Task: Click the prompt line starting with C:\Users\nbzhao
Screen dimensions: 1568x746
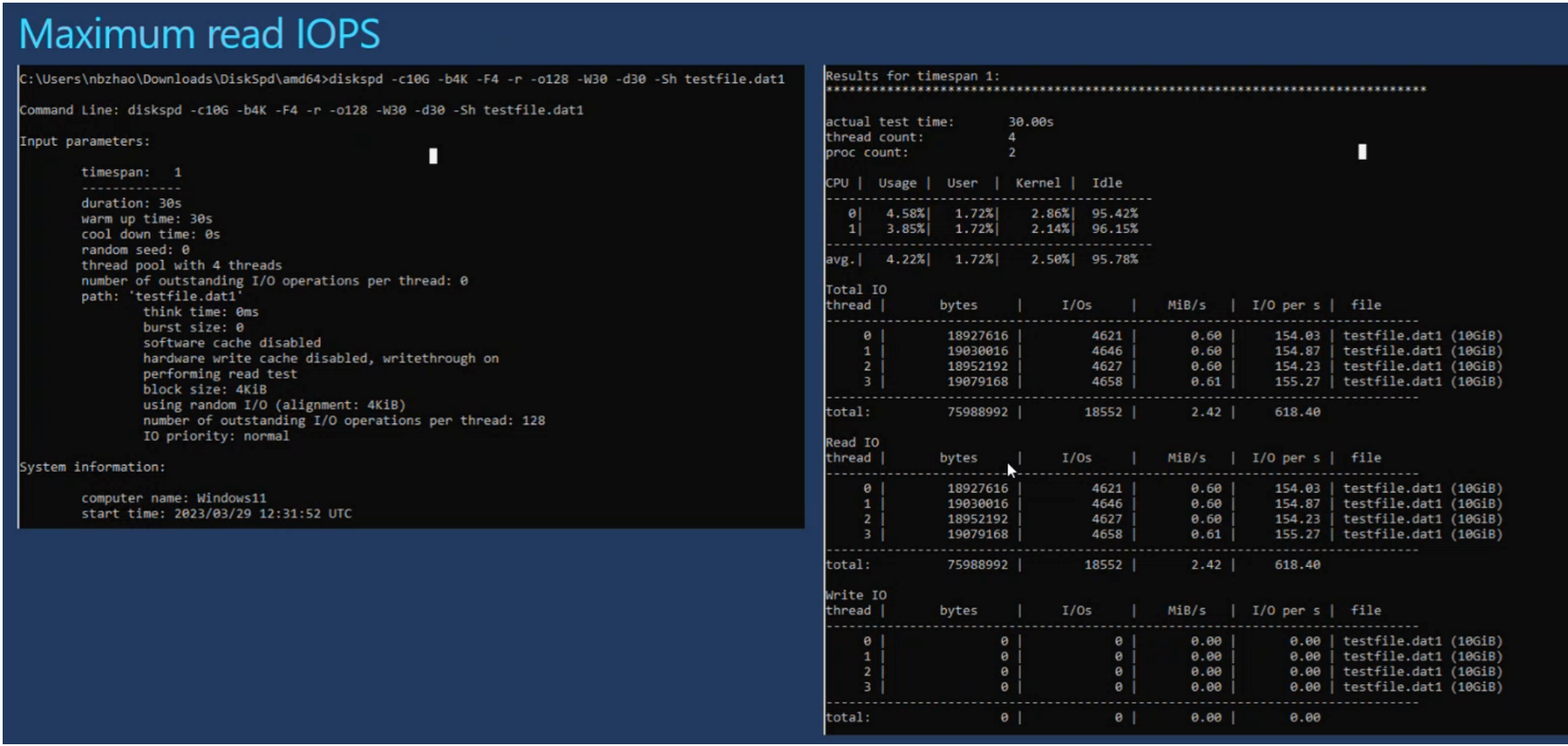Action: (x=402, y=79)
